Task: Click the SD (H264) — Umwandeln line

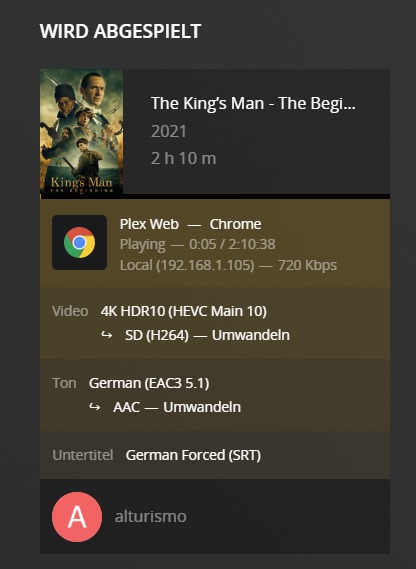Action: pos(207,335)
